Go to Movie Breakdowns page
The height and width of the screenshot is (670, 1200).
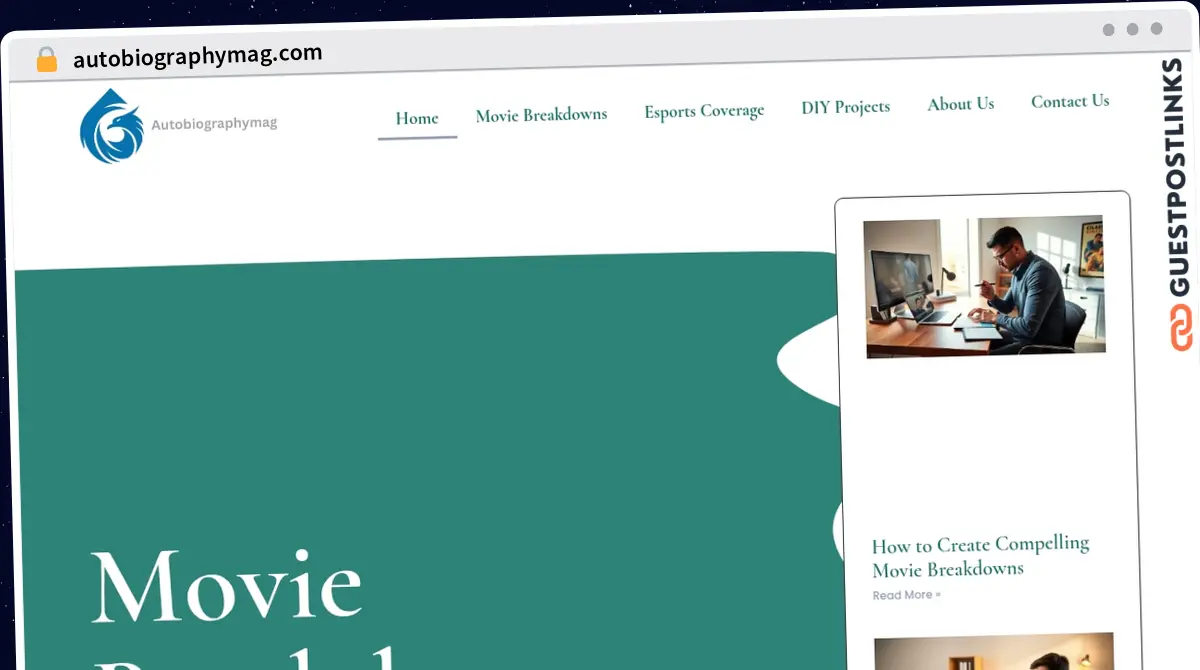pos(541,115)
